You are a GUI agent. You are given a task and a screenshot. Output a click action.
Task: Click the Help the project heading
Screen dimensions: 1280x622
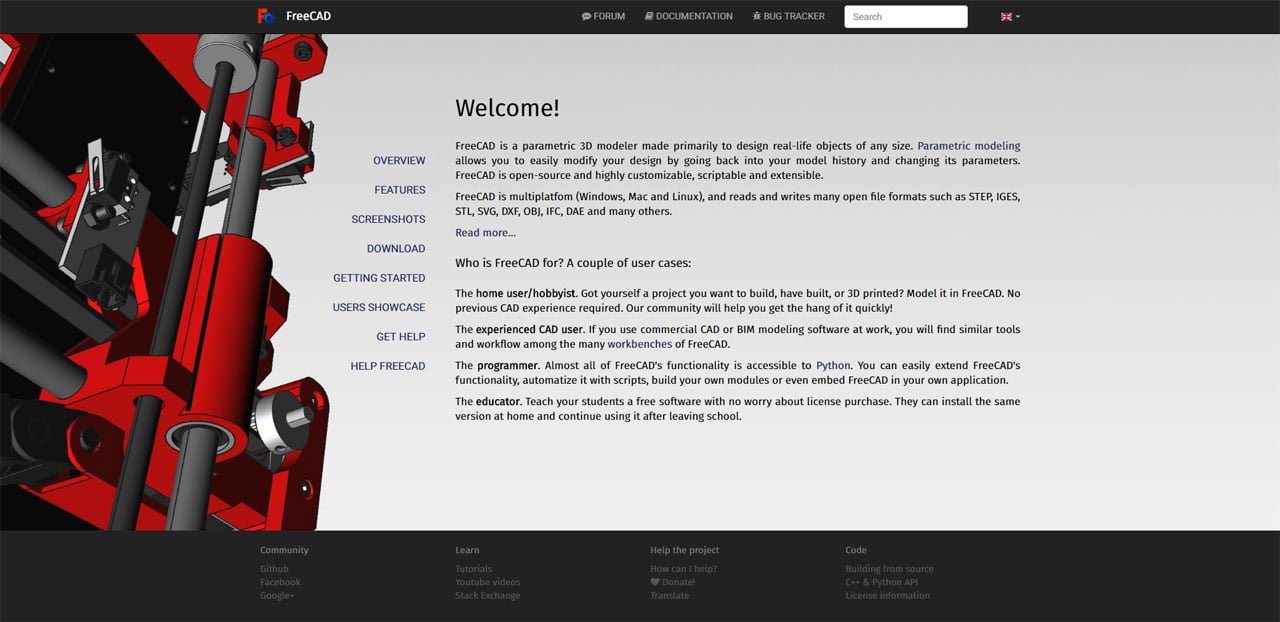point(684,550)
